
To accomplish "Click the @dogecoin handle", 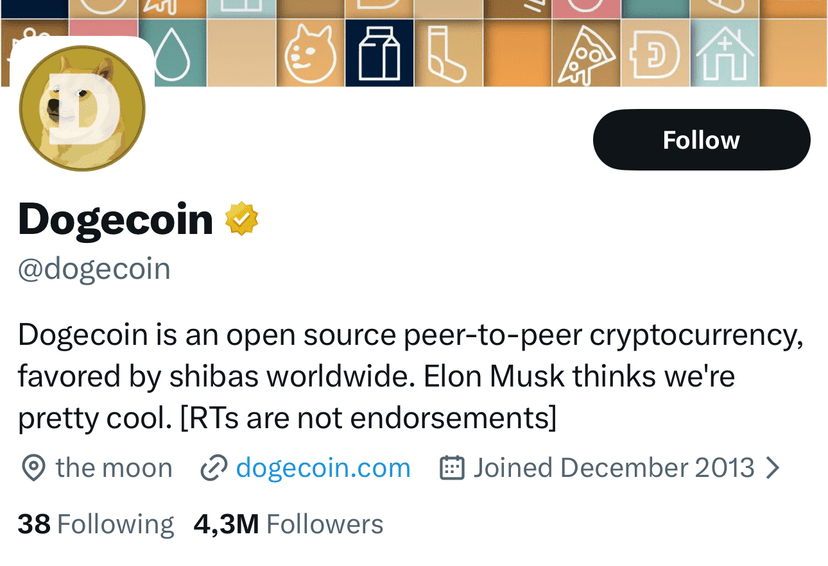I will pos(94,269).
